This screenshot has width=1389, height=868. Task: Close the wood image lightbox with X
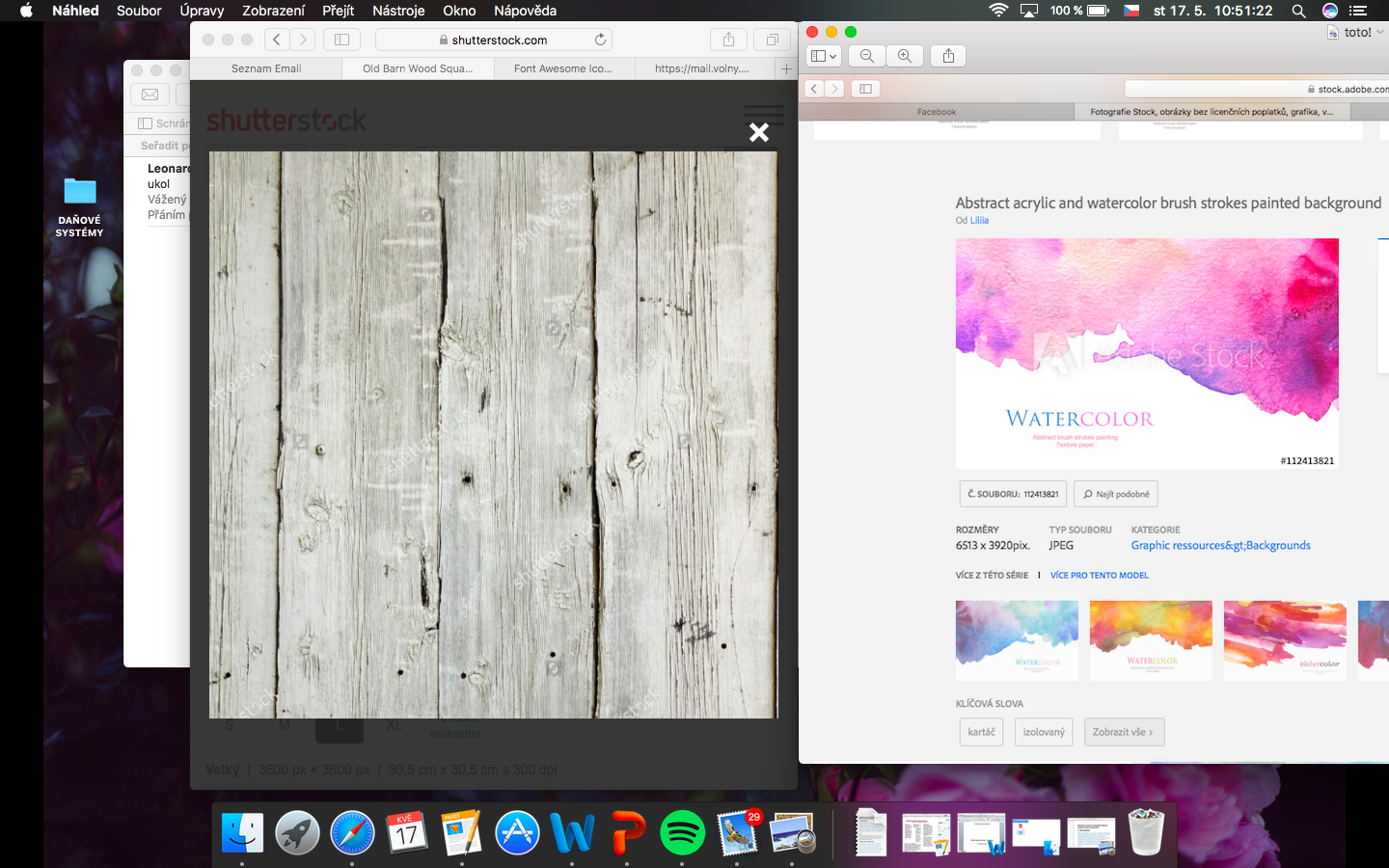[x=759, y=133]
